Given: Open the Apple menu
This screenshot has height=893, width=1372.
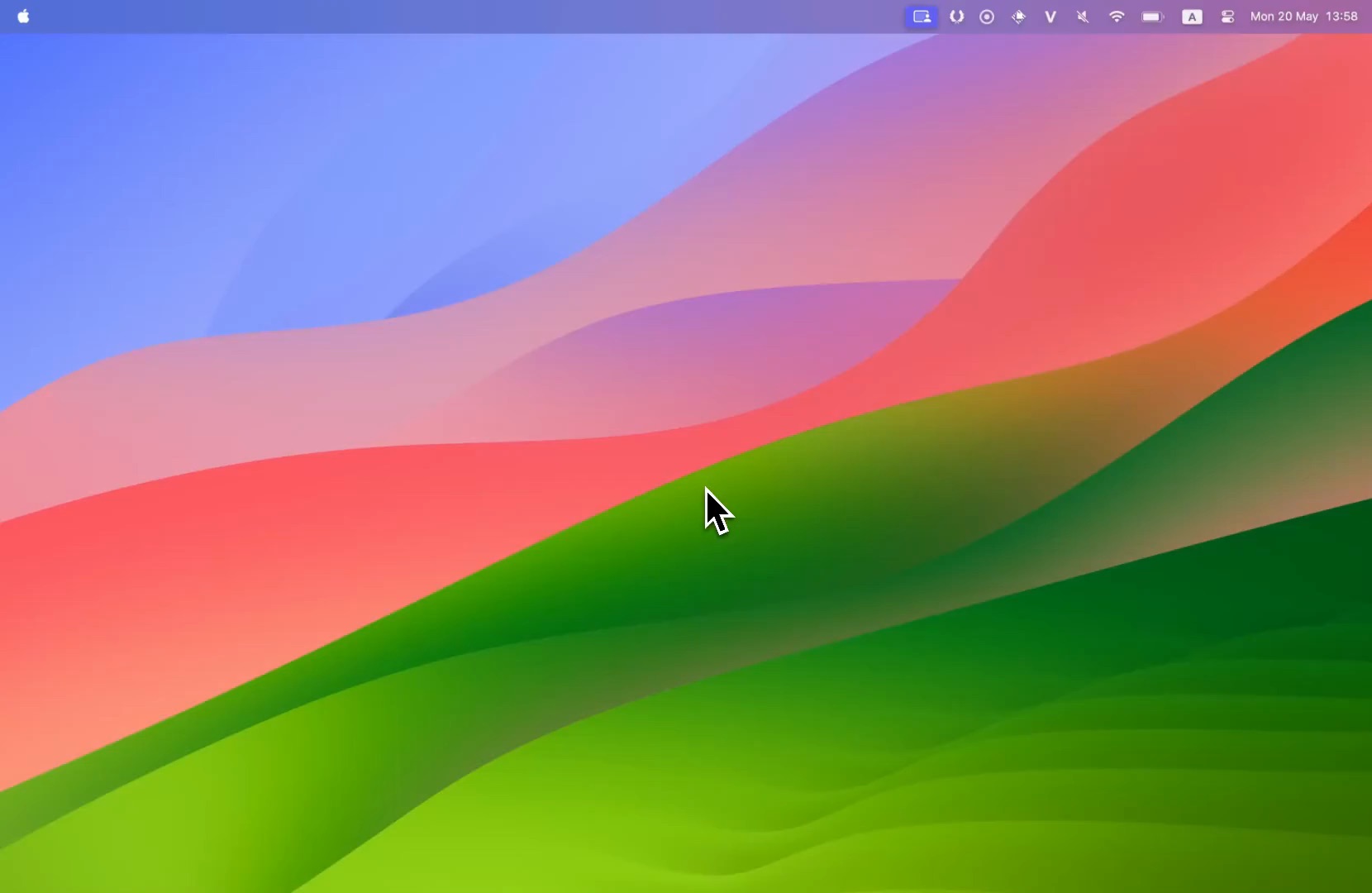Looking at the screenshot, I should pyautogui.click(x=23, y=17).
